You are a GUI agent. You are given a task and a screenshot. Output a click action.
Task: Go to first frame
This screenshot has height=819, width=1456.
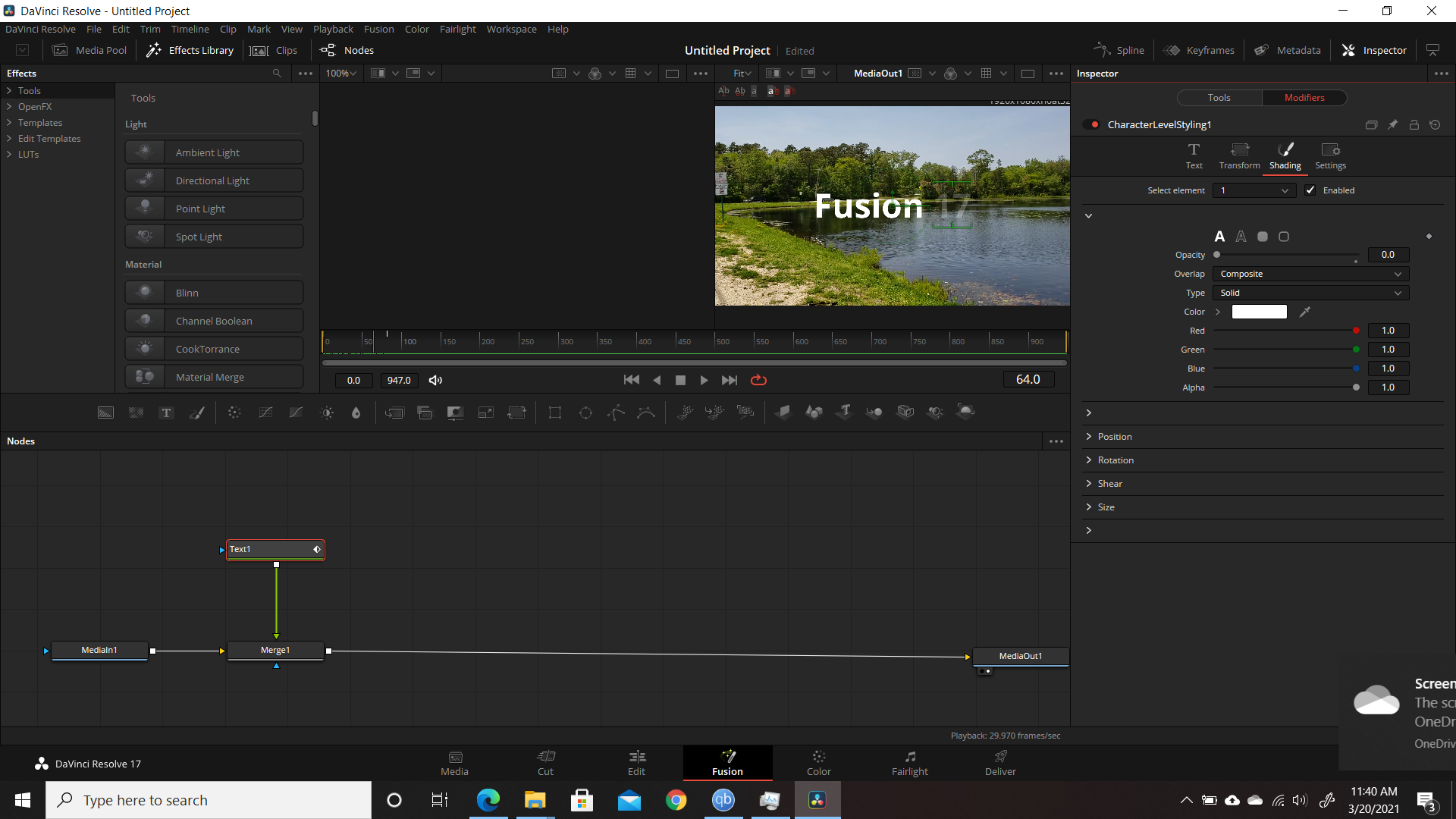click(631, 380)
